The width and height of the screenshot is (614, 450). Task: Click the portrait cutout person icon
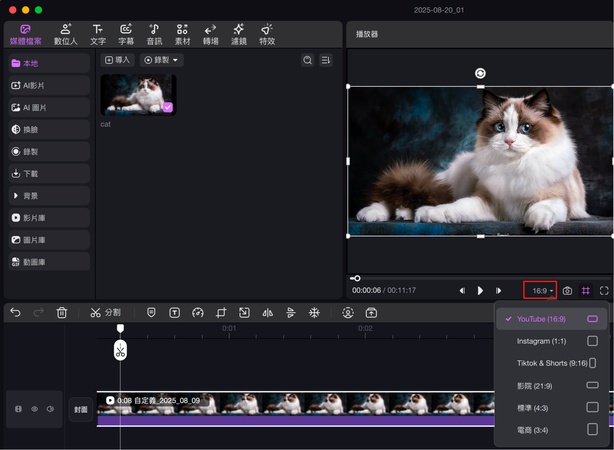tap(348, 313)
